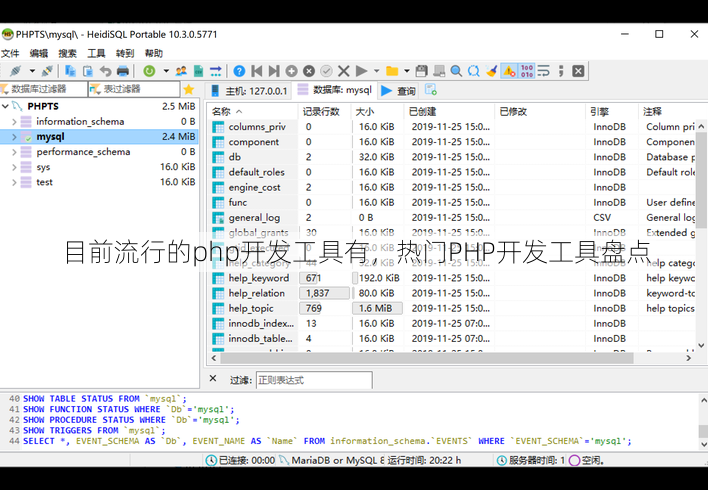This screenshot has height=490, width=708.
Task: Select the help_topic table row
Action: (453, 308)
